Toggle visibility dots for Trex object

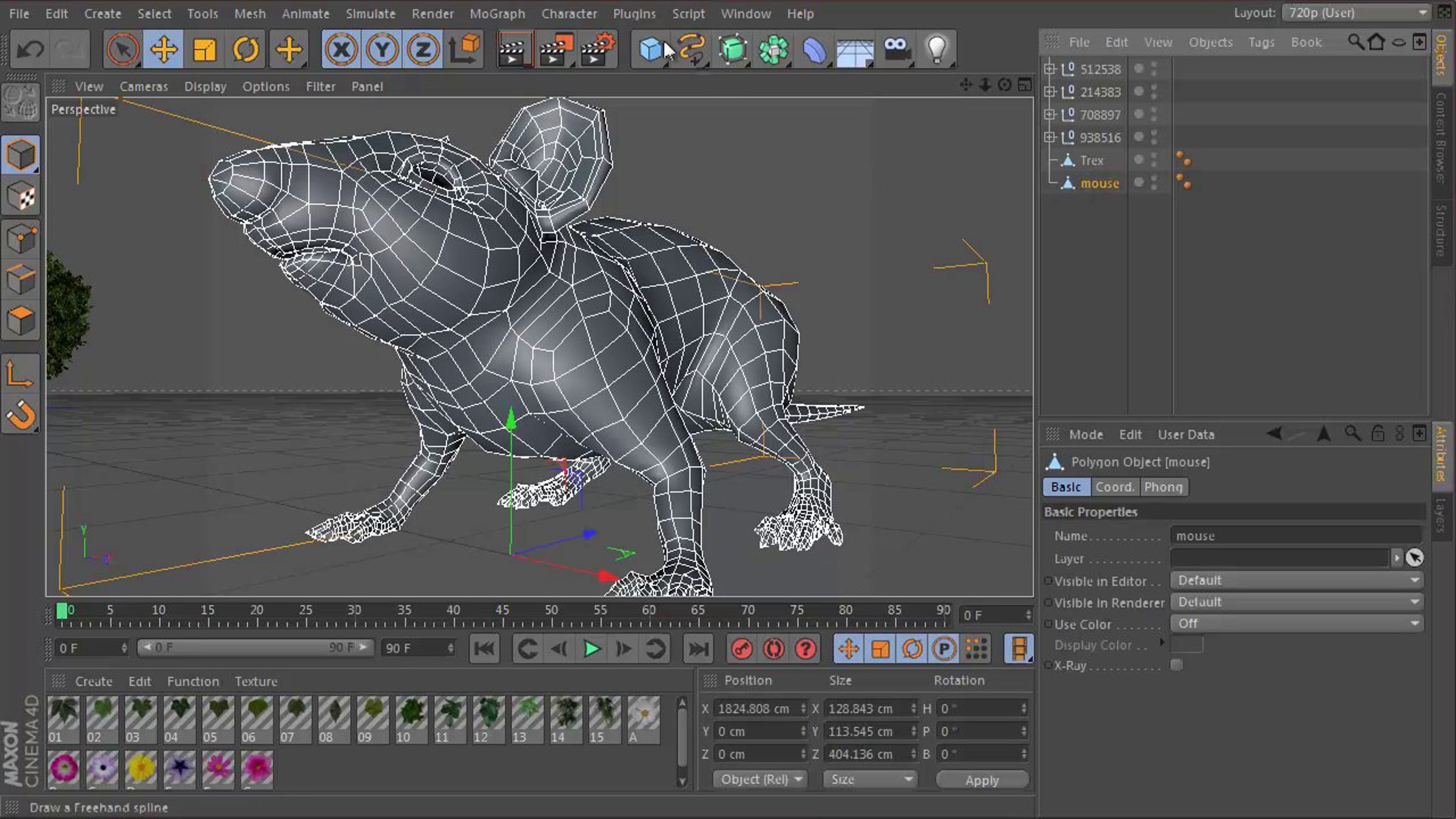tap(1154, 160)
